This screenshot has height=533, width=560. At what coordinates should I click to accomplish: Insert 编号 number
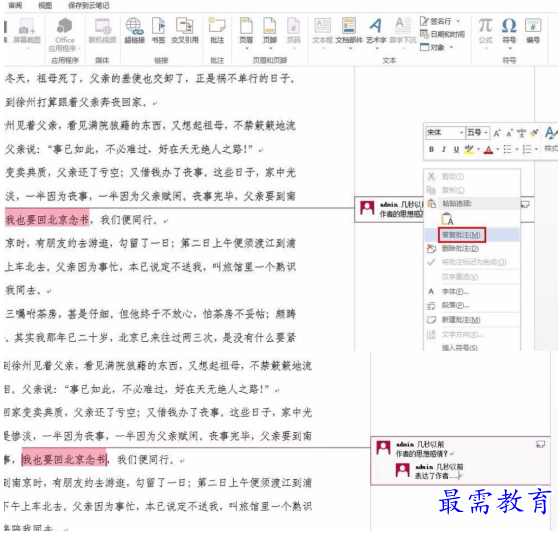click(533, 31)
